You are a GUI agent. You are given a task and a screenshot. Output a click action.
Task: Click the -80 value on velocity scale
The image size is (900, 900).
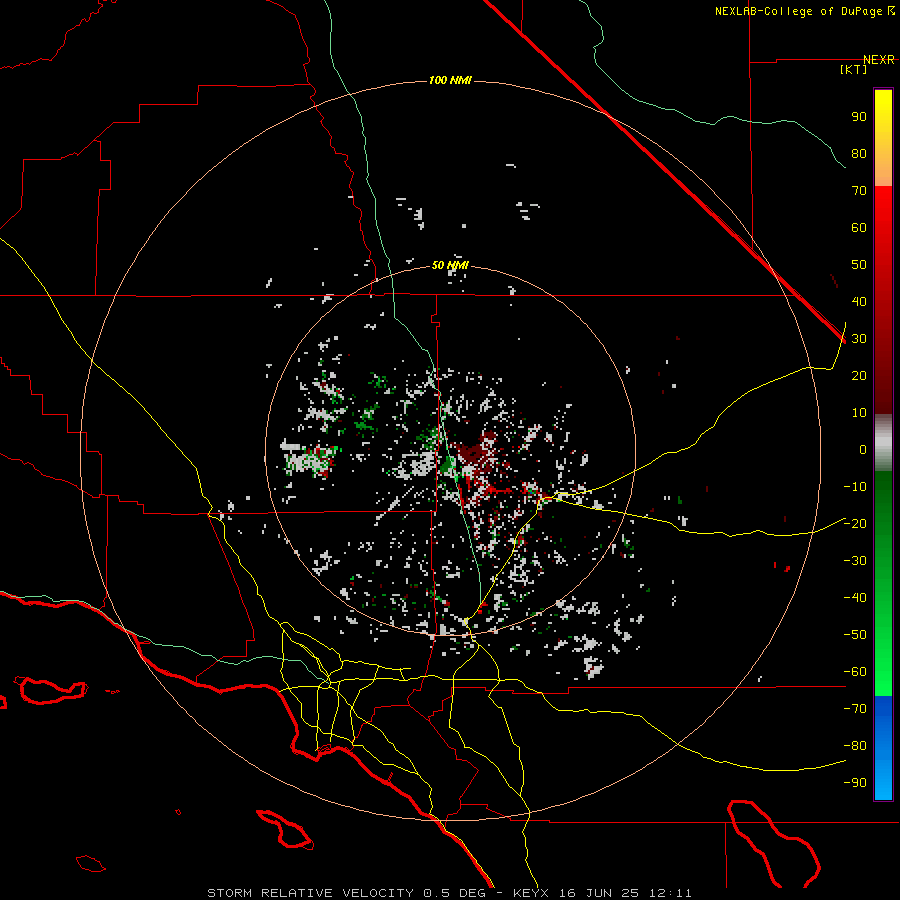pyautogui.click(x=855, y=746)
